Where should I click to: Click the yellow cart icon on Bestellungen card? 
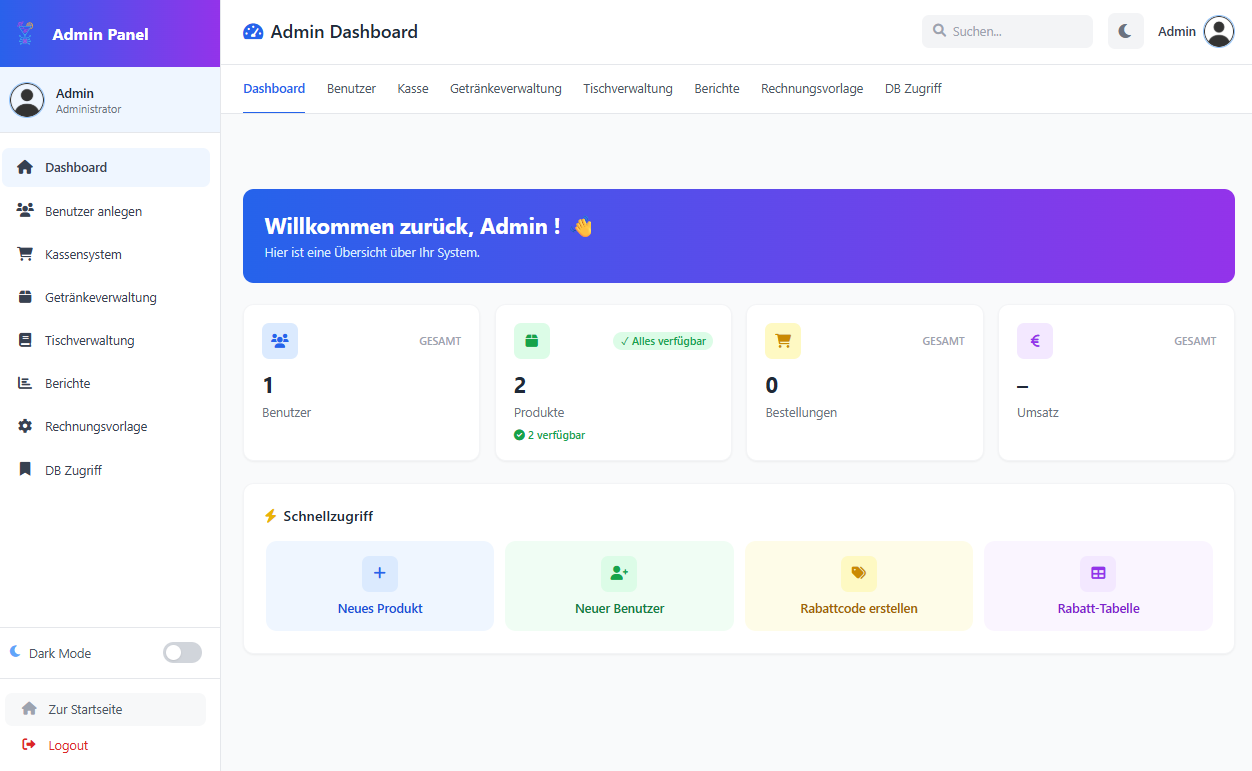pos(783,341)
